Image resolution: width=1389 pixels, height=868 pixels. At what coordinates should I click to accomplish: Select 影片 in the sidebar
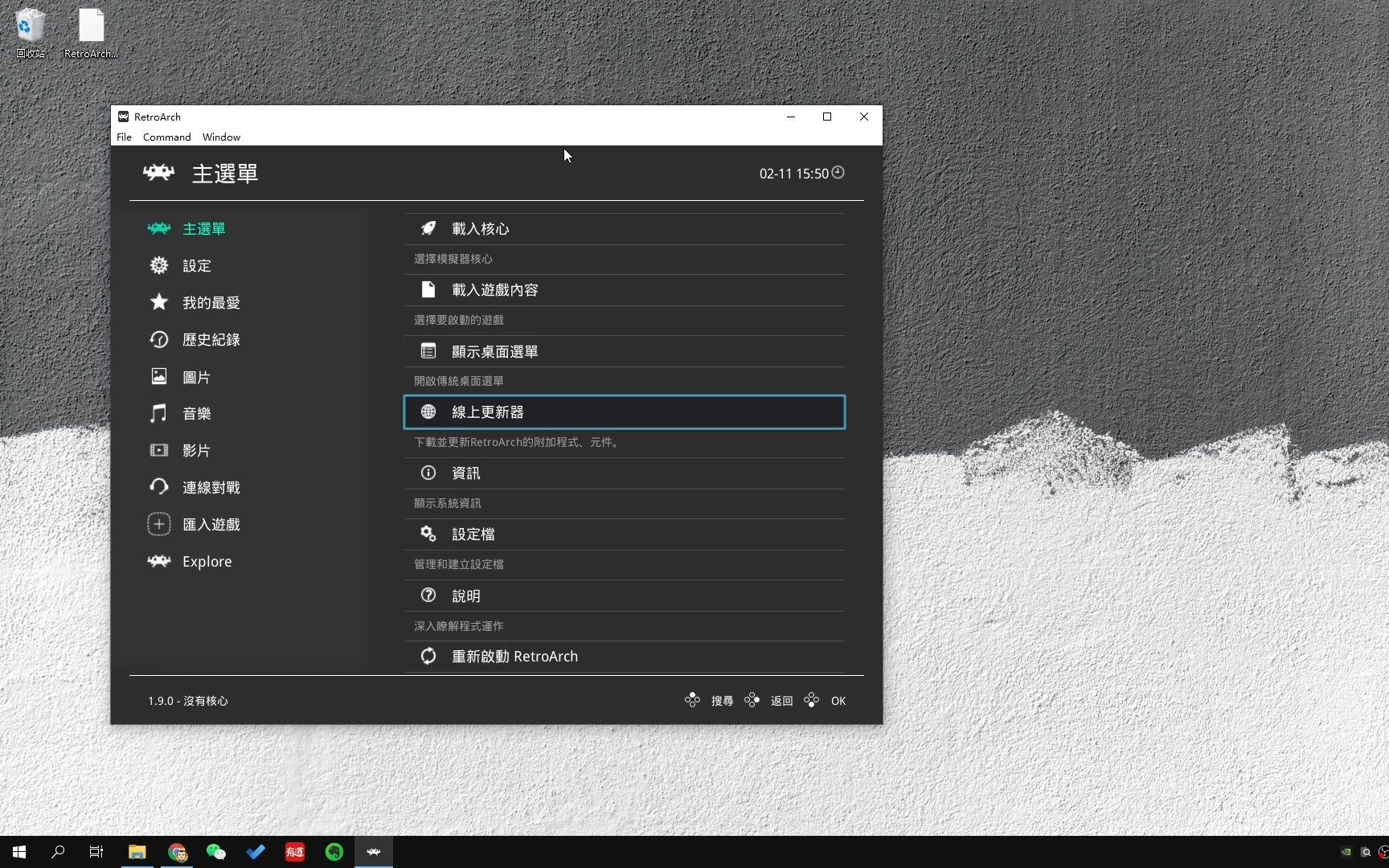coord(196,451)
